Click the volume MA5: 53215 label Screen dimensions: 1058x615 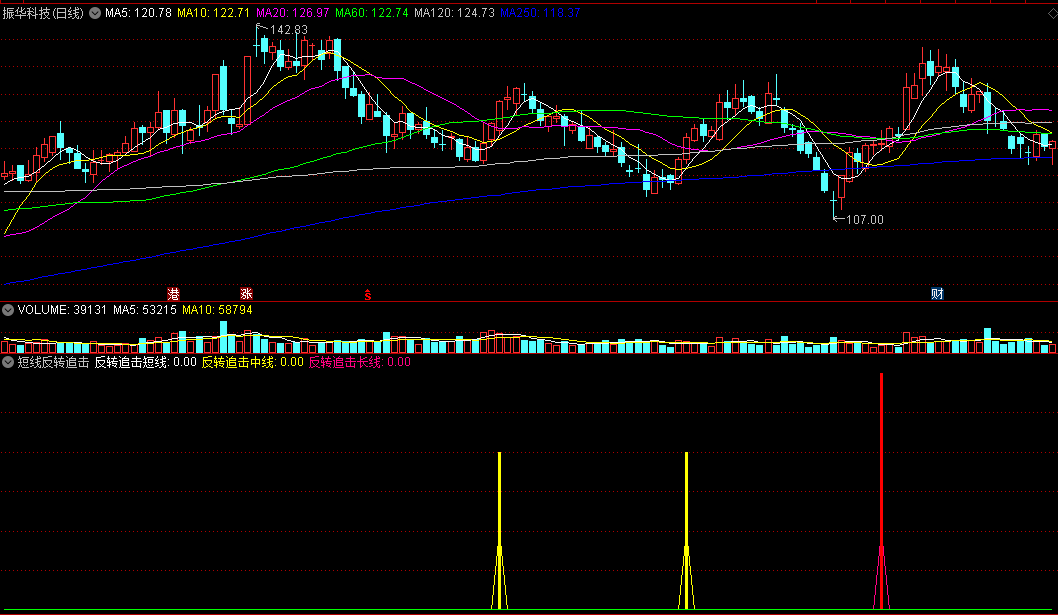tap(144, 310)
